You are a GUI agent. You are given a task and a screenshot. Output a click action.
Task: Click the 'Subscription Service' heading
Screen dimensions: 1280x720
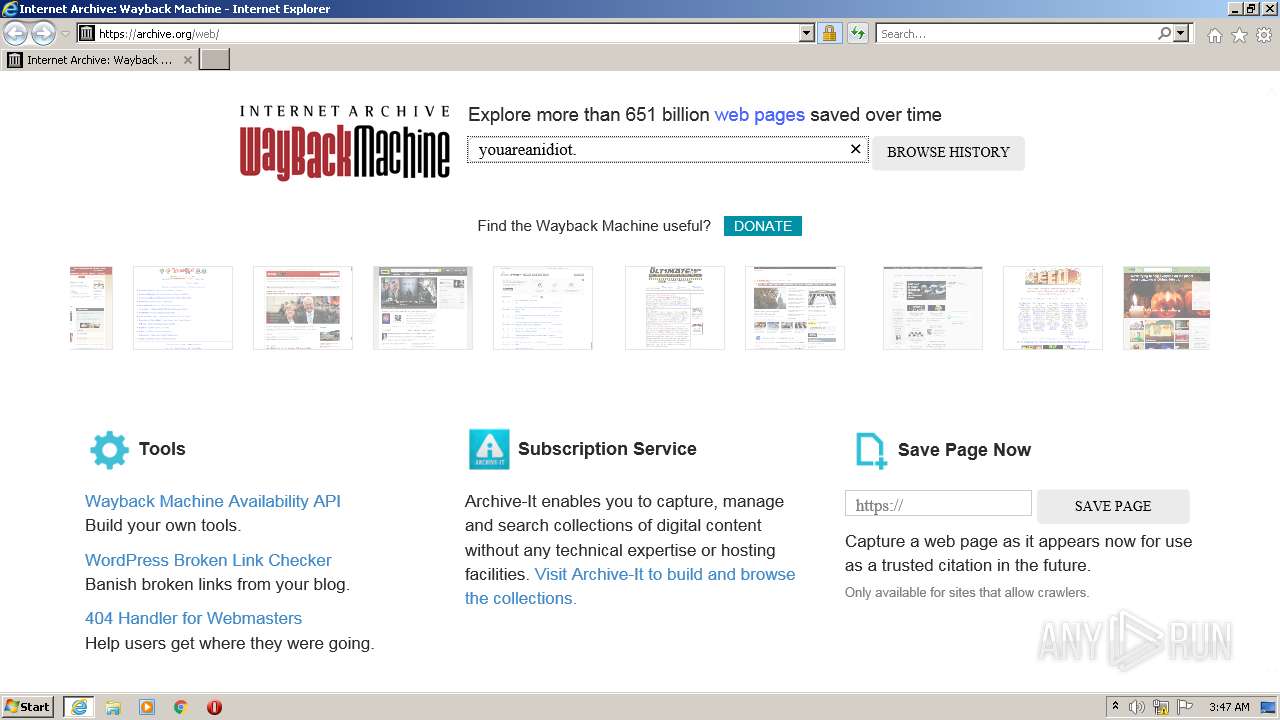(607, 449)
